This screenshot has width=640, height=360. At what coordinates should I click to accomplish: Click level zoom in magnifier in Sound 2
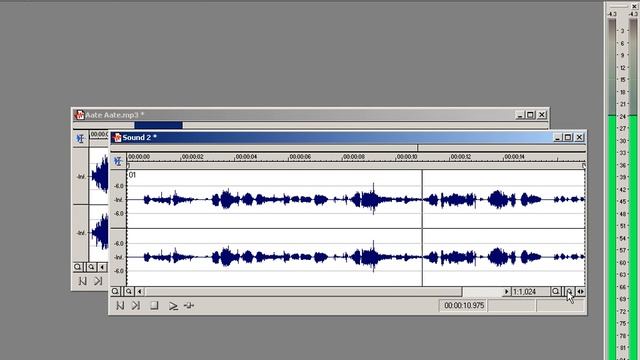129,291
